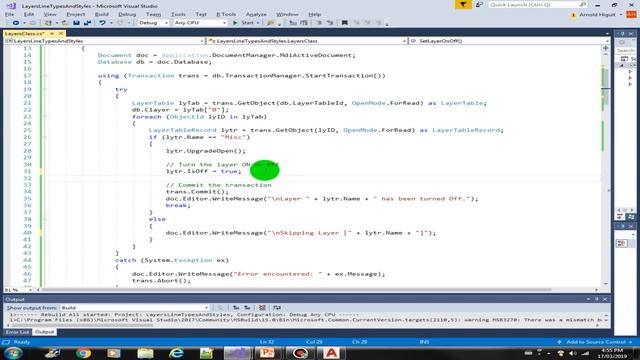
Task: Toggle pin on LayersClass.cs tab
Action: 52,33
